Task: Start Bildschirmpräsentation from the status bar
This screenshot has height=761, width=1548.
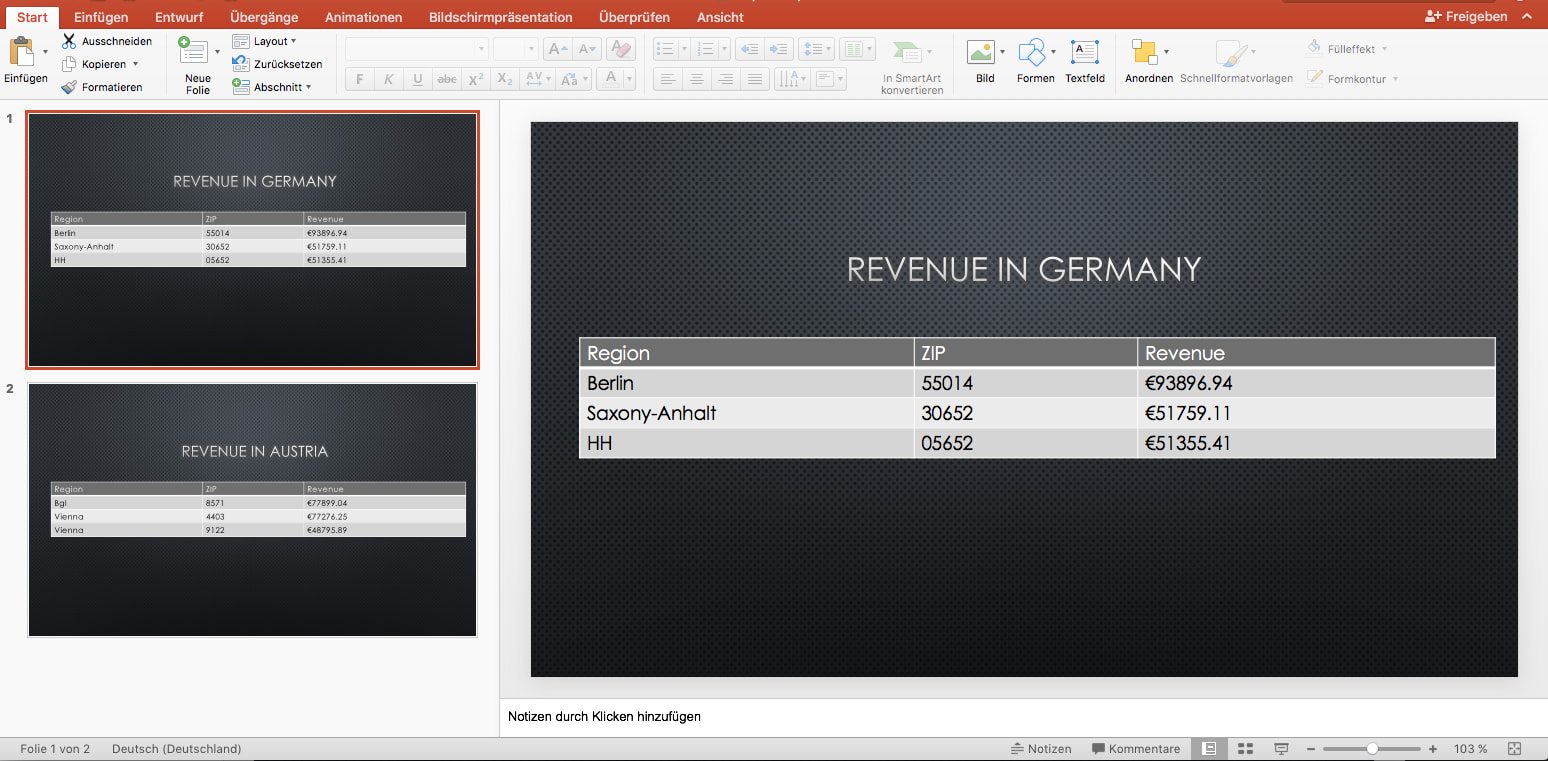Action: (1281, 748)
